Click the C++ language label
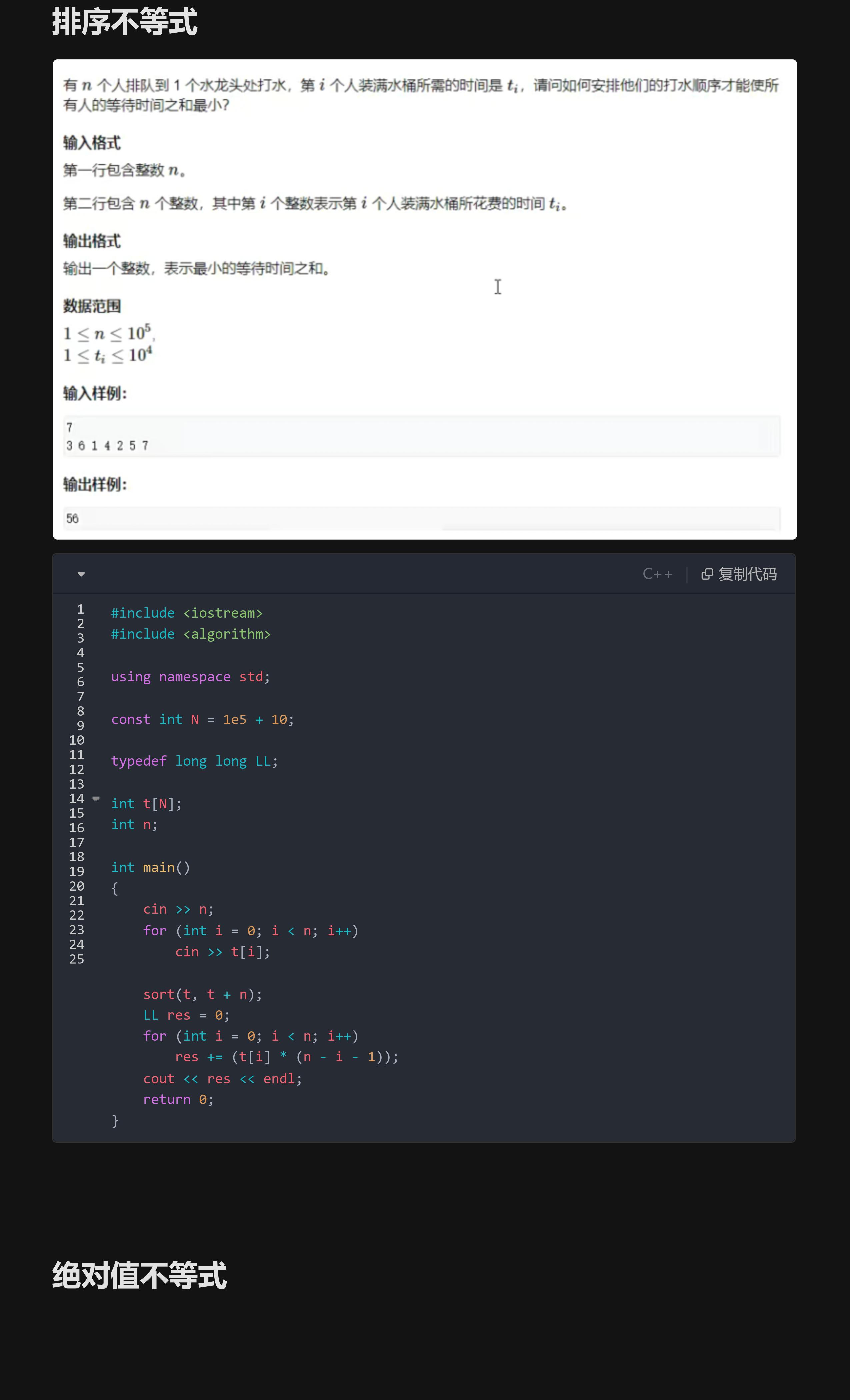Viewport: 850px width, 1400px height. tap(657, 574)
